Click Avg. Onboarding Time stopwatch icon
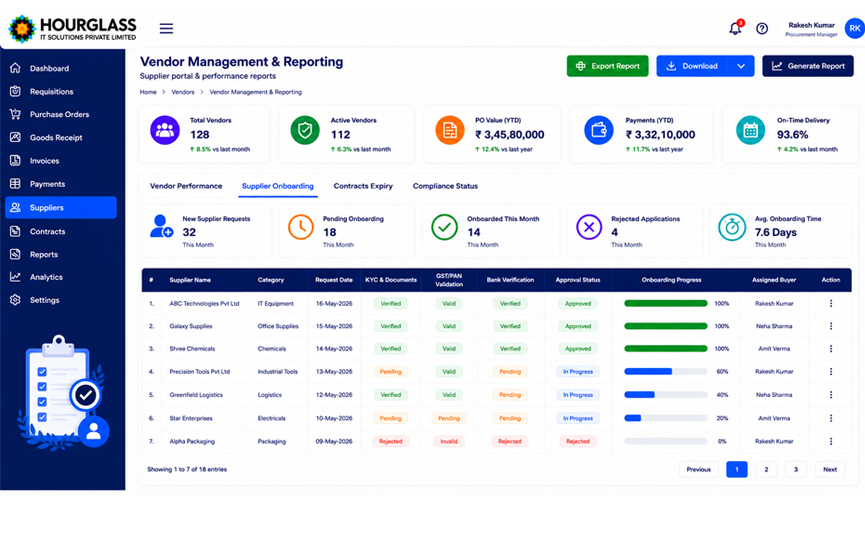 coord(732,227)
